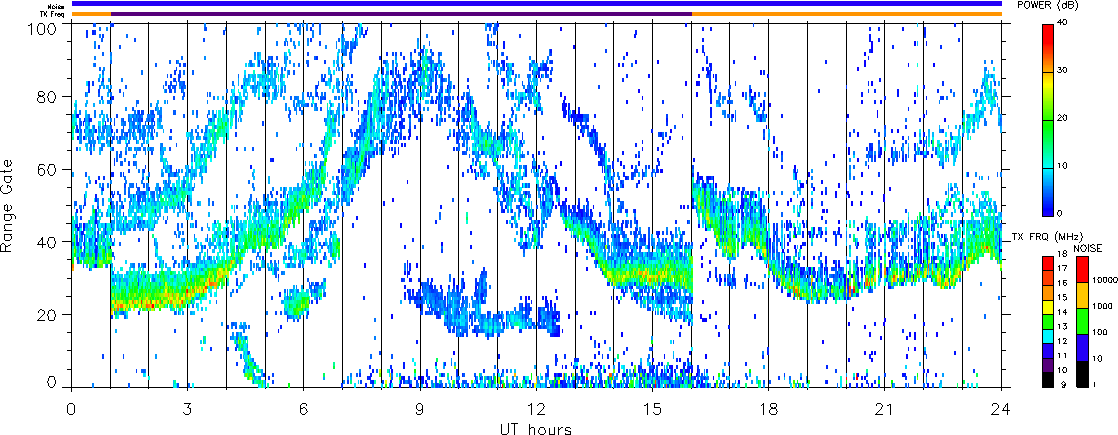1118x435 pixels.
Task: Click the NOISE colorbar
Action: tap(1080, 322)
